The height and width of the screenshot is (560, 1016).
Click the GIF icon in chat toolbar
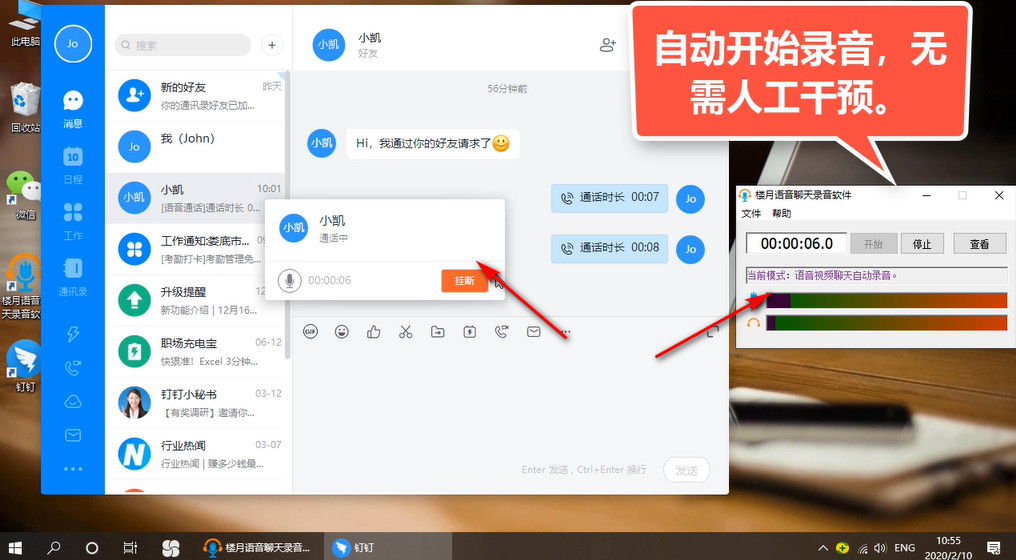coord(310,332)
